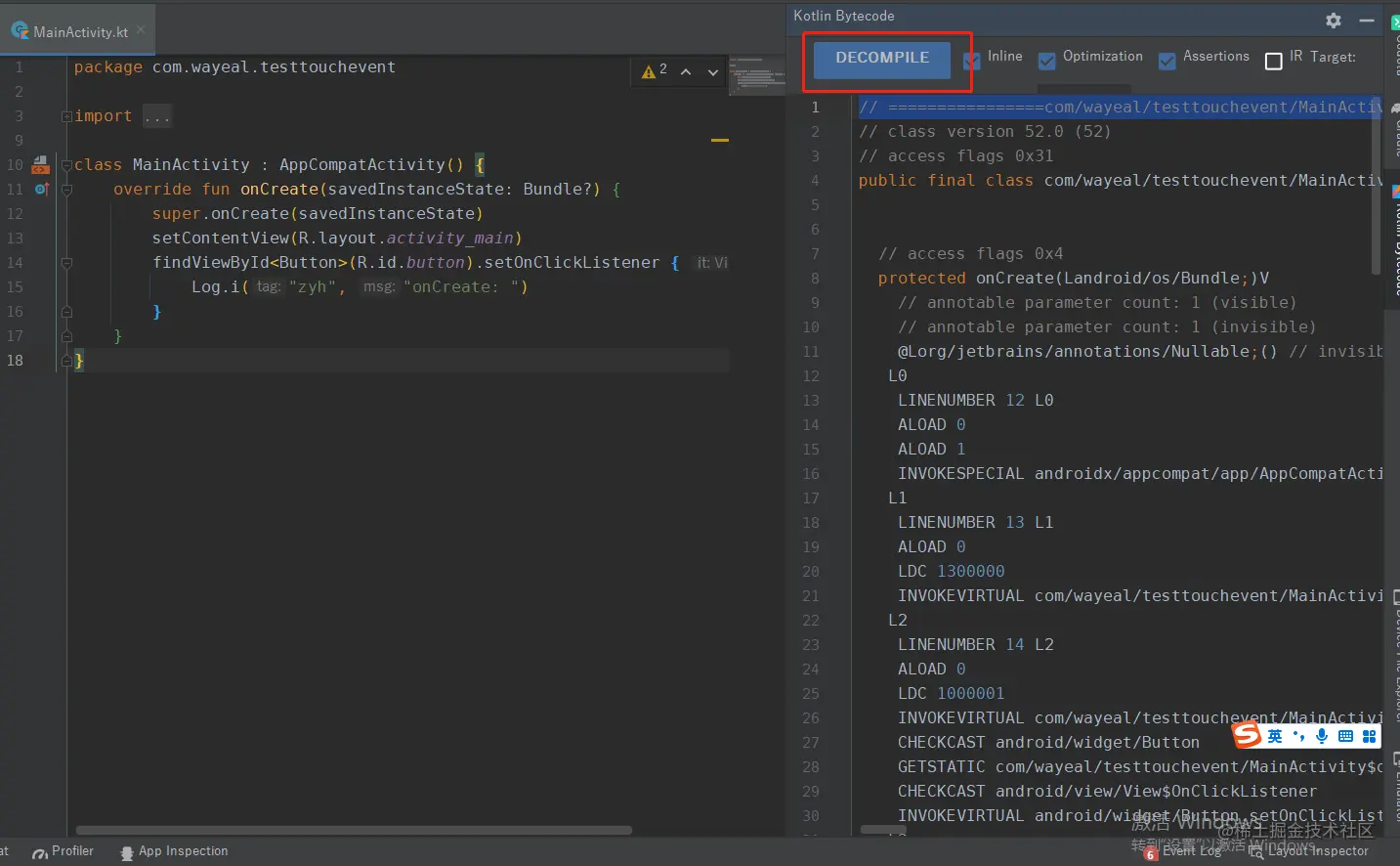Click the DECOMPILE button
This screenshot has width=1400, height=866.
[882, 59]
